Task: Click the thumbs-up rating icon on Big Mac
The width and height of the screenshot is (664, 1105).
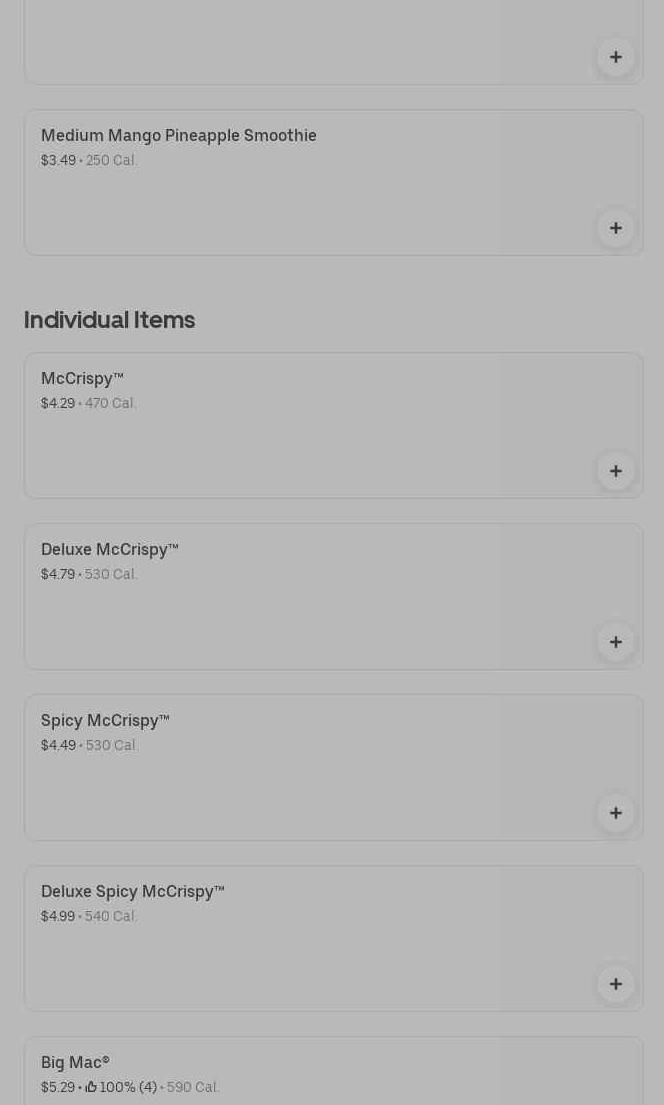Action: click(91, 1087)
